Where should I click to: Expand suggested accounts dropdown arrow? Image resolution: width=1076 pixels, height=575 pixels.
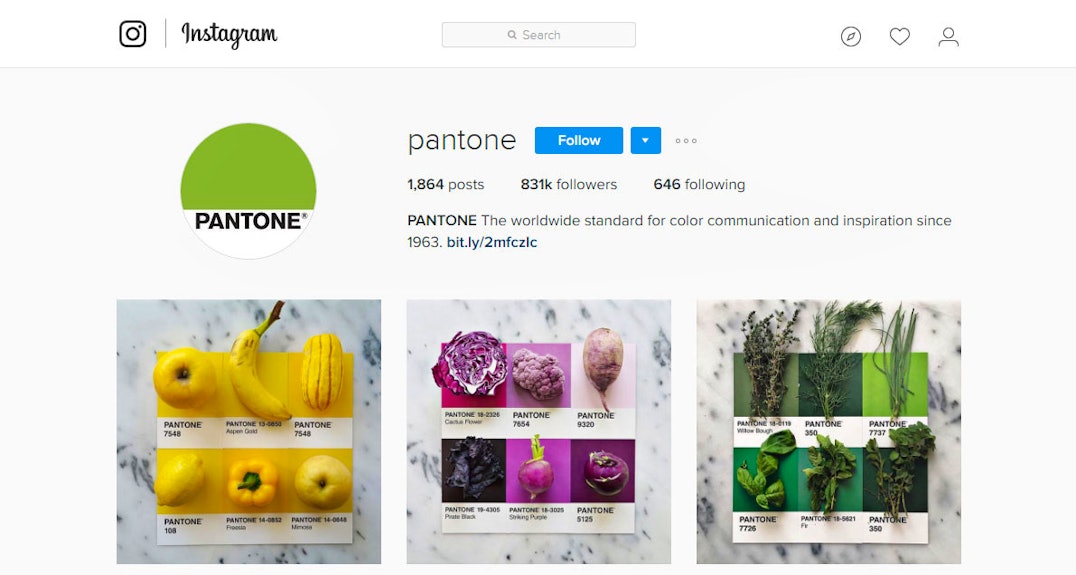pos(646,140)
